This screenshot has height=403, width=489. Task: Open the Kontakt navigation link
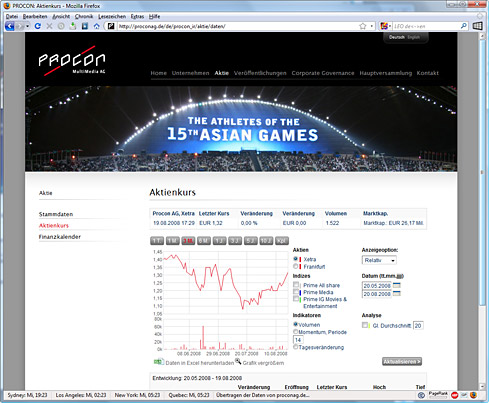[428, 73]
